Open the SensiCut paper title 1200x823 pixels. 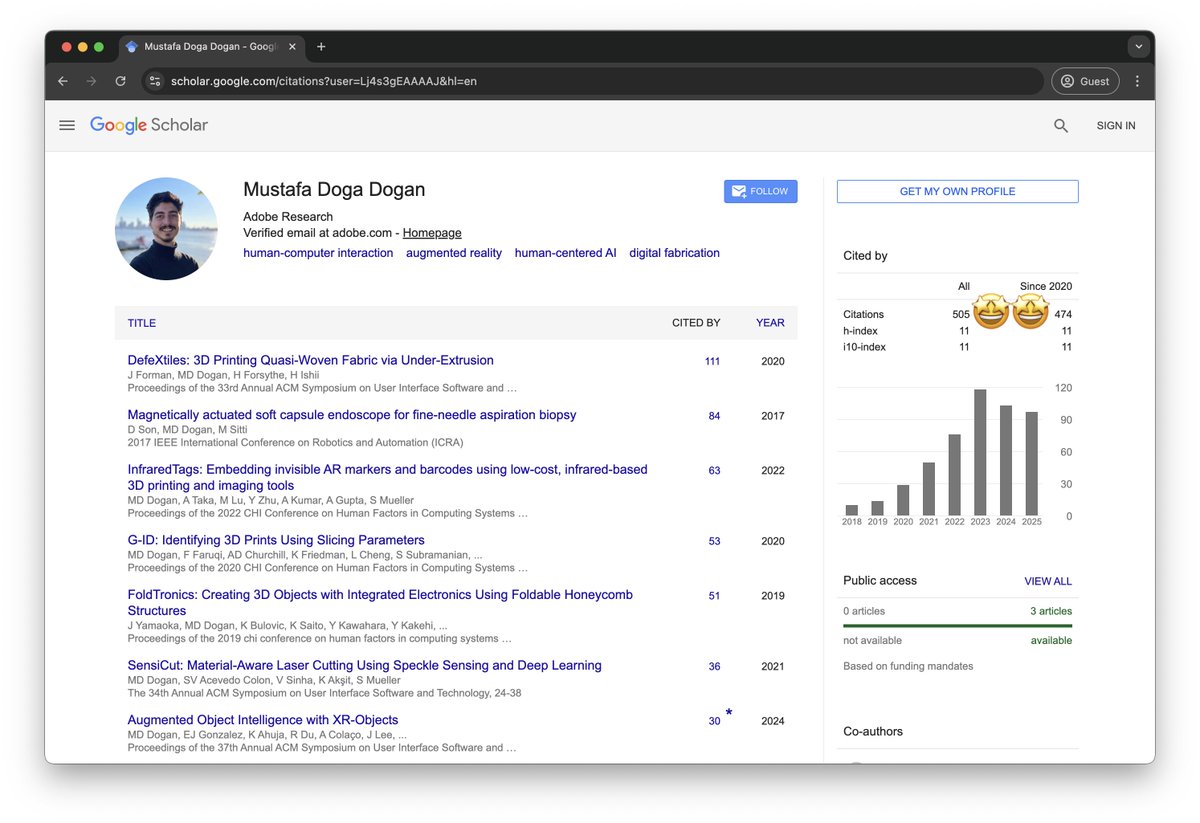[365, 665]
